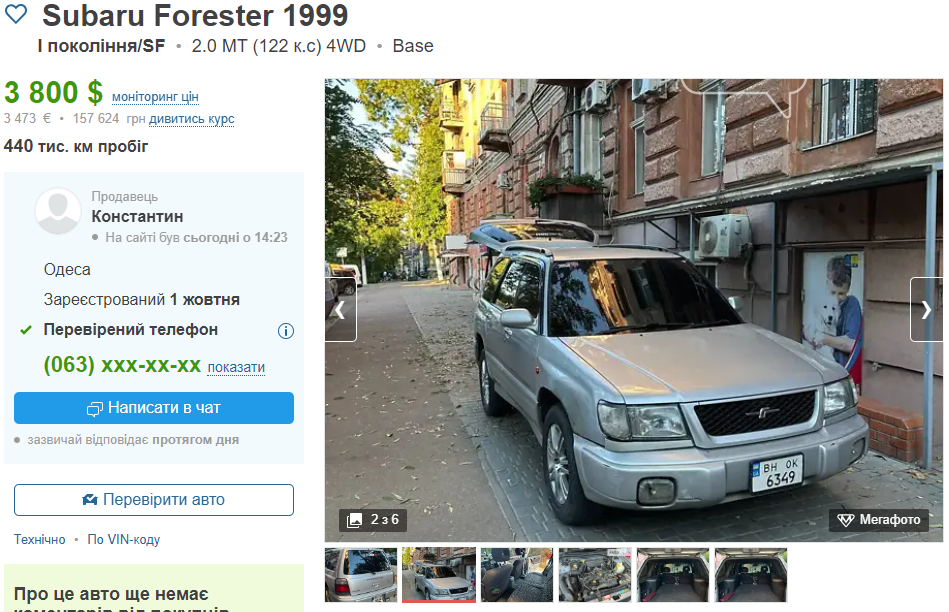Click the seller avatar icon
The width and height of the screenshot is (949, 612).
[x=58, y=211]
